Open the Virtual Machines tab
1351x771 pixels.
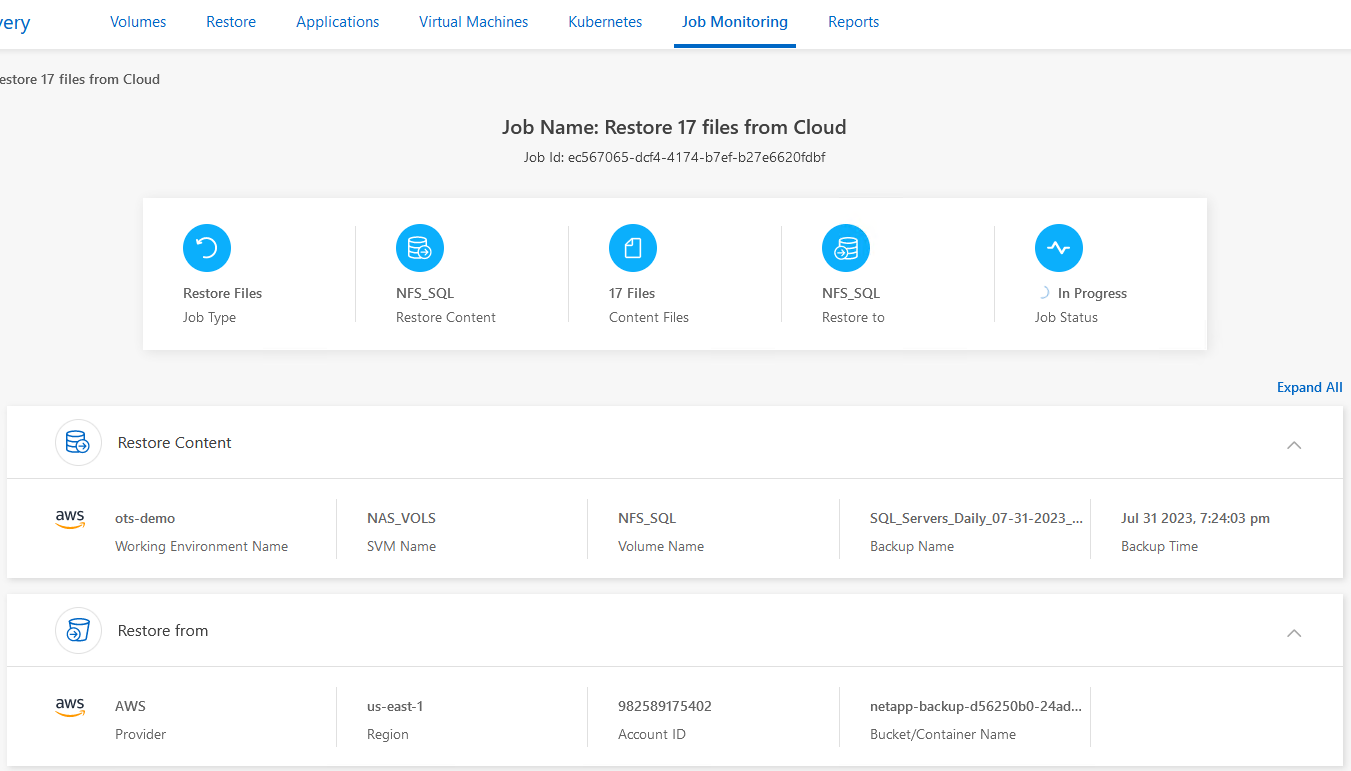474,22
